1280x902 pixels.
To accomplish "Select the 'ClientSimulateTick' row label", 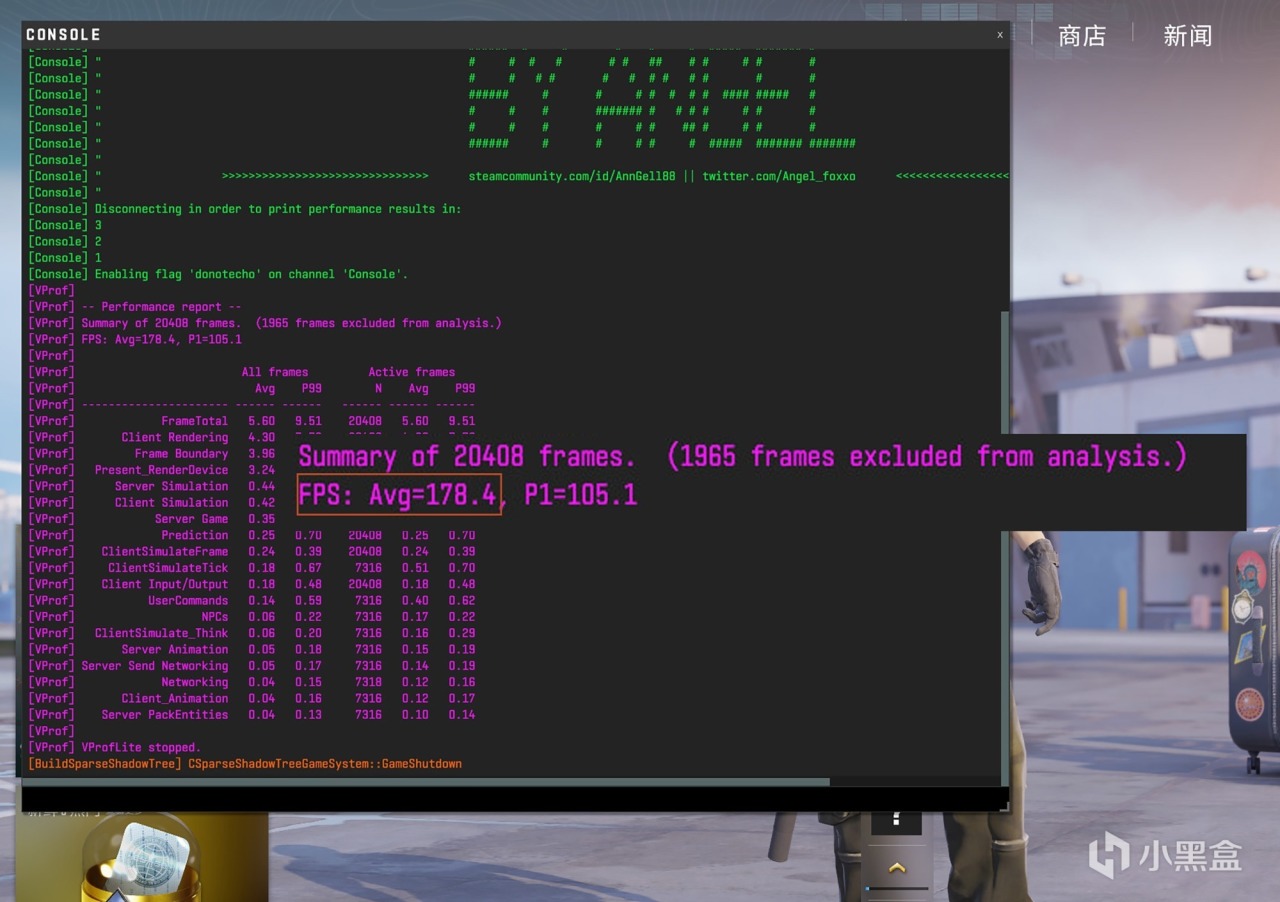I will (168, 568).
